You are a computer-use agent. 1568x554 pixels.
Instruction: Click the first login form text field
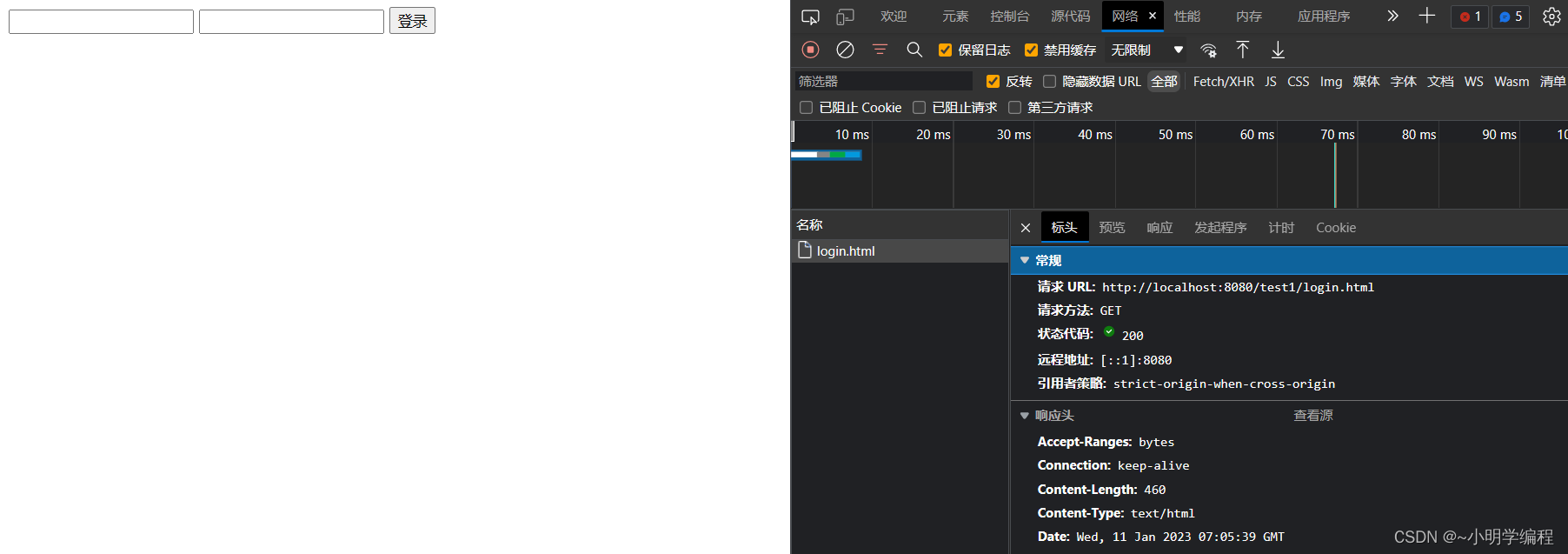click(101, 22)
